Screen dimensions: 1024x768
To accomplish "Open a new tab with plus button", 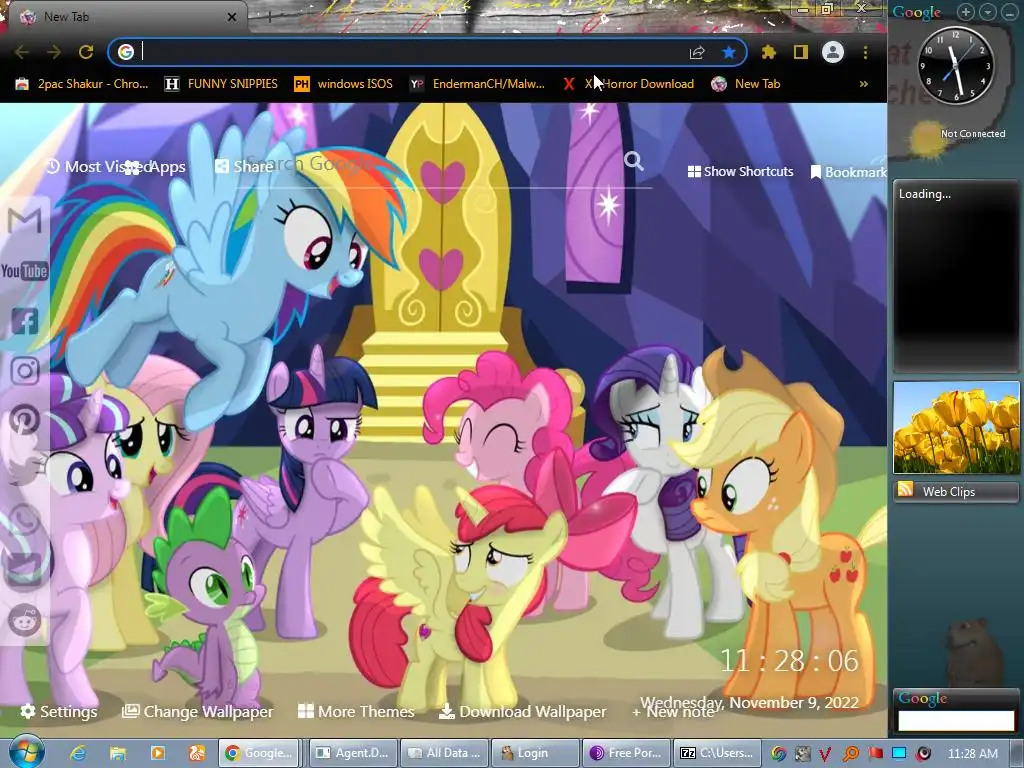I will [269, 17].
